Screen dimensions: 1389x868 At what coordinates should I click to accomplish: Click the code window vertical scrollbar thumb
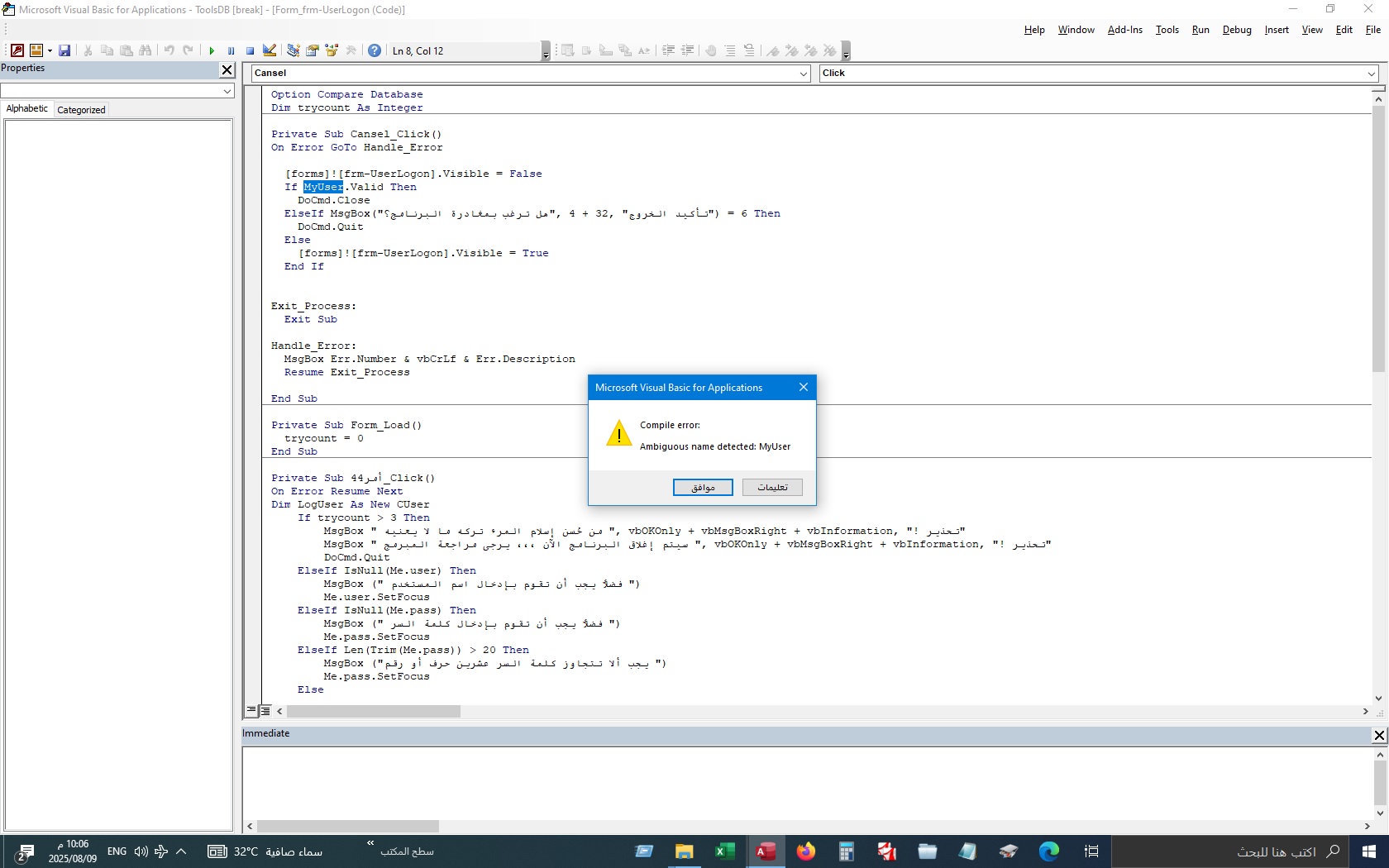[1378, 238]
